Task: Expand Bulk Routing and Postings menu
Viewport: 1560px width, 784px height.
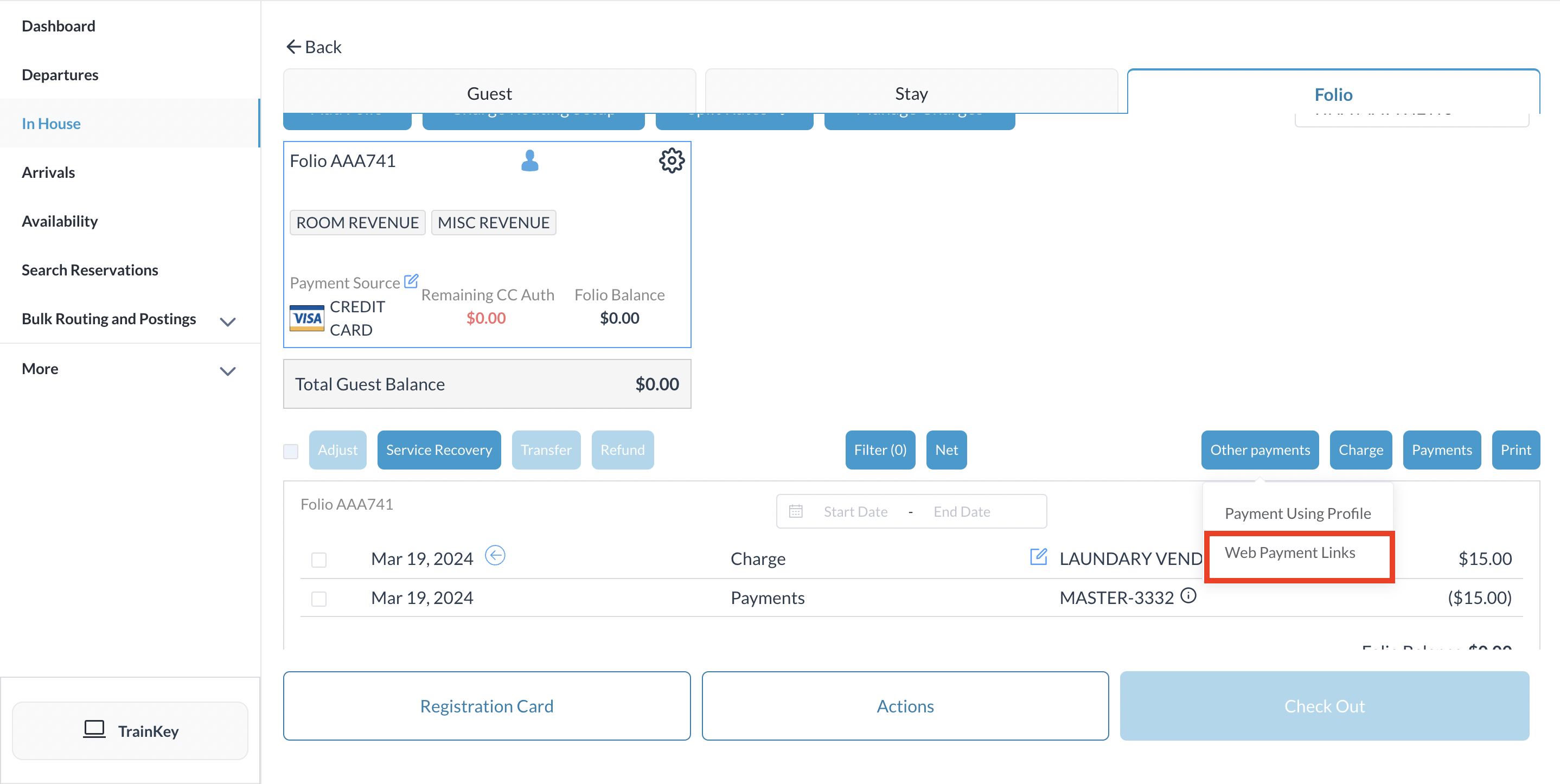Action: 227,322
